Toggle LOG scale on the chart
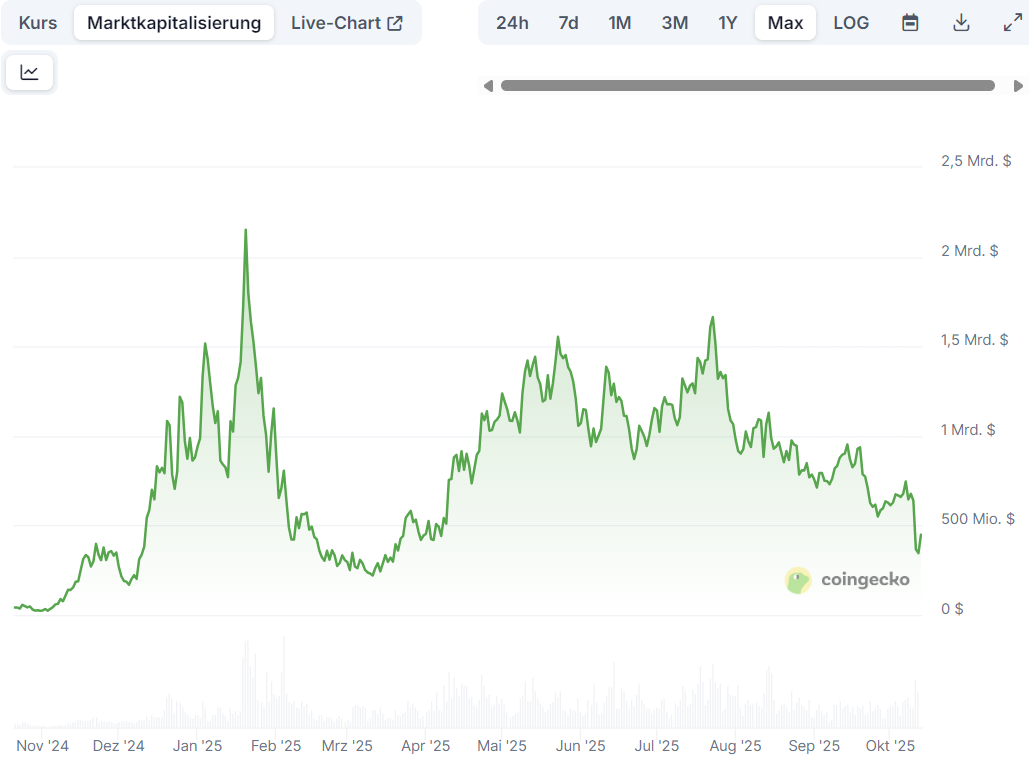 click(x=851, y=23)
